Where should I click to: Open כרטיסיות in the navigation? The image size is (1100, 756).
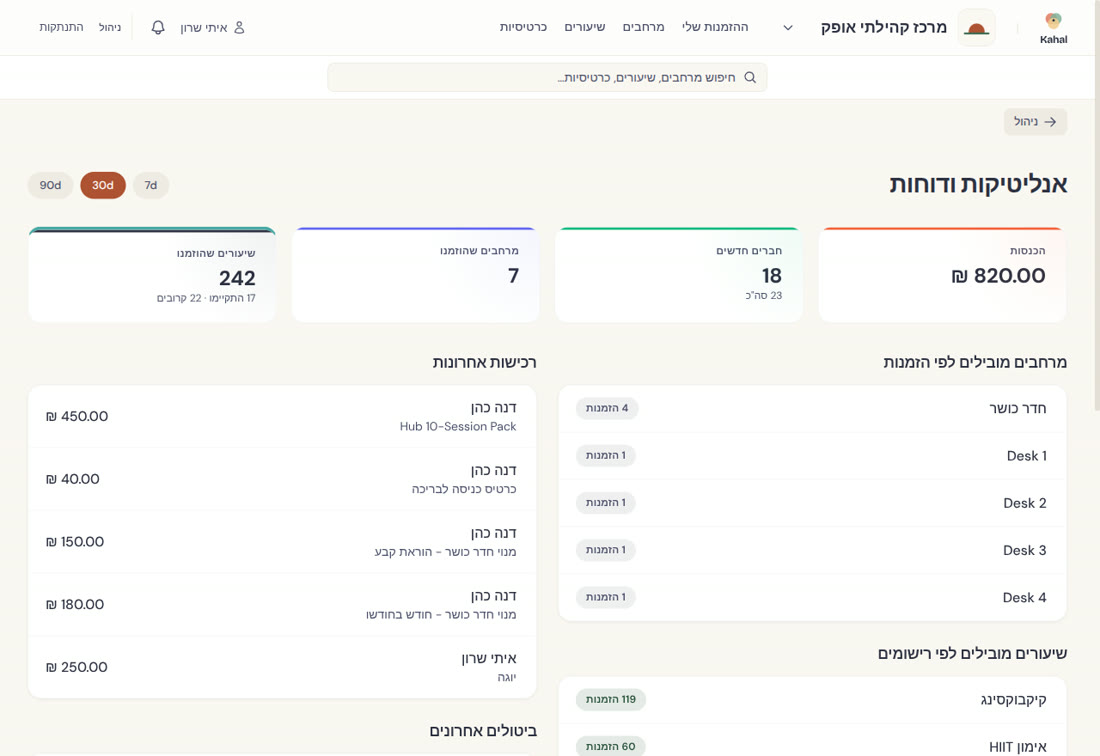[x=523, y=27]
